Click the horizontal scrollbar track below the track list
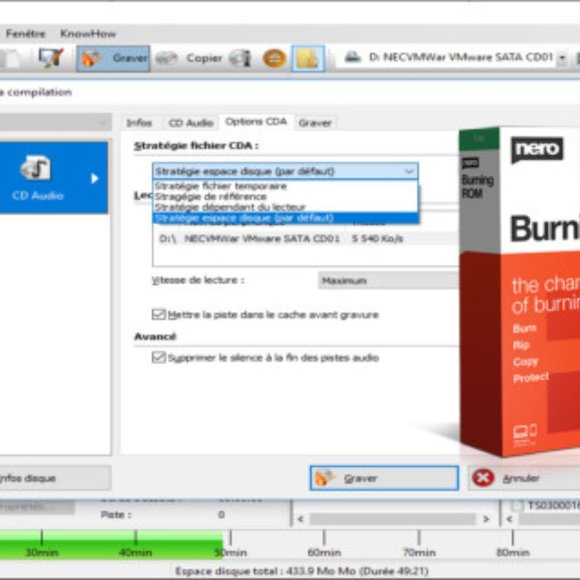This screenshot has height=580, width=580. 392,519
